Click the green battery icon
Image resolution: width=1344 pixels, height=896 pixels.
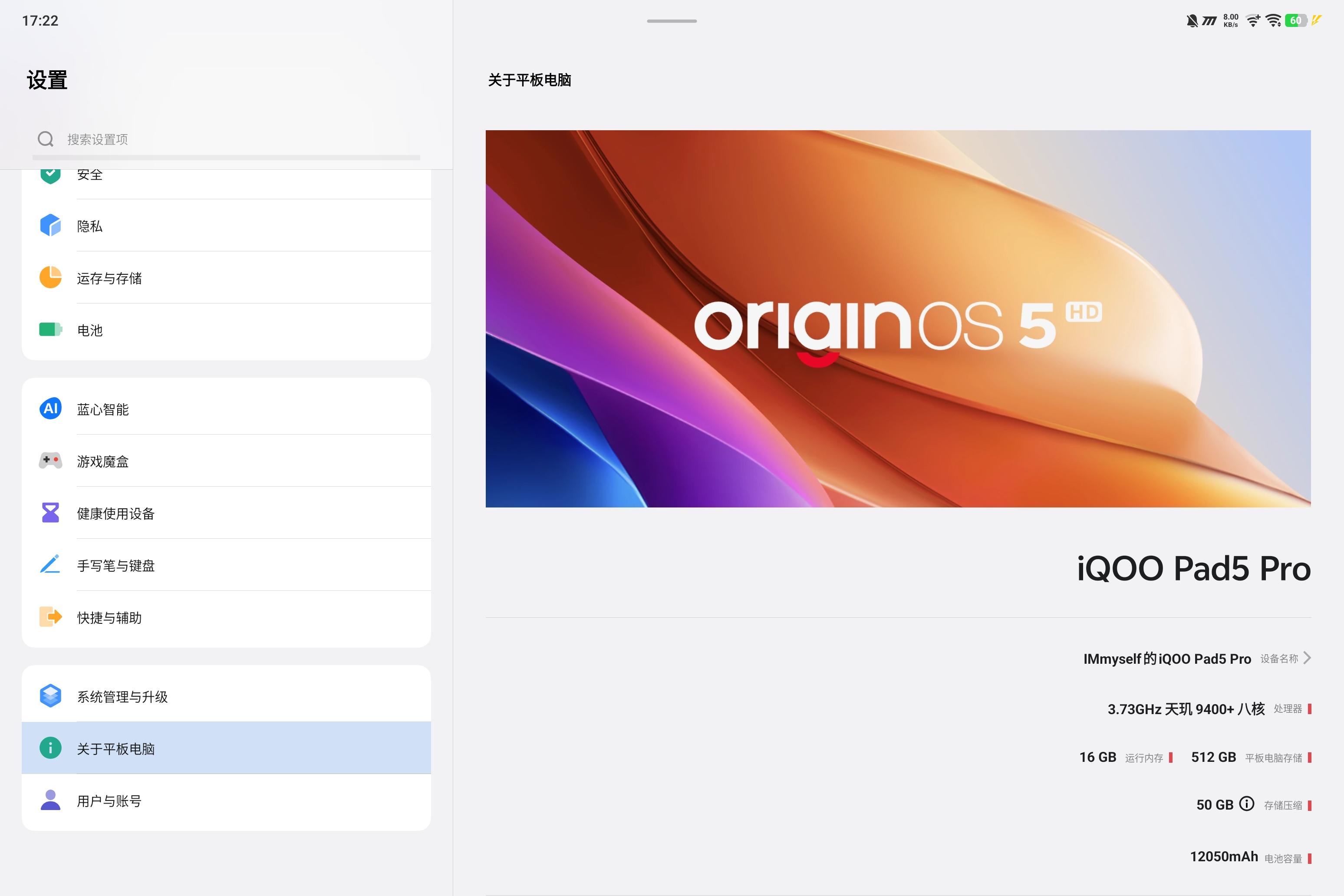(x=50, y=330)
